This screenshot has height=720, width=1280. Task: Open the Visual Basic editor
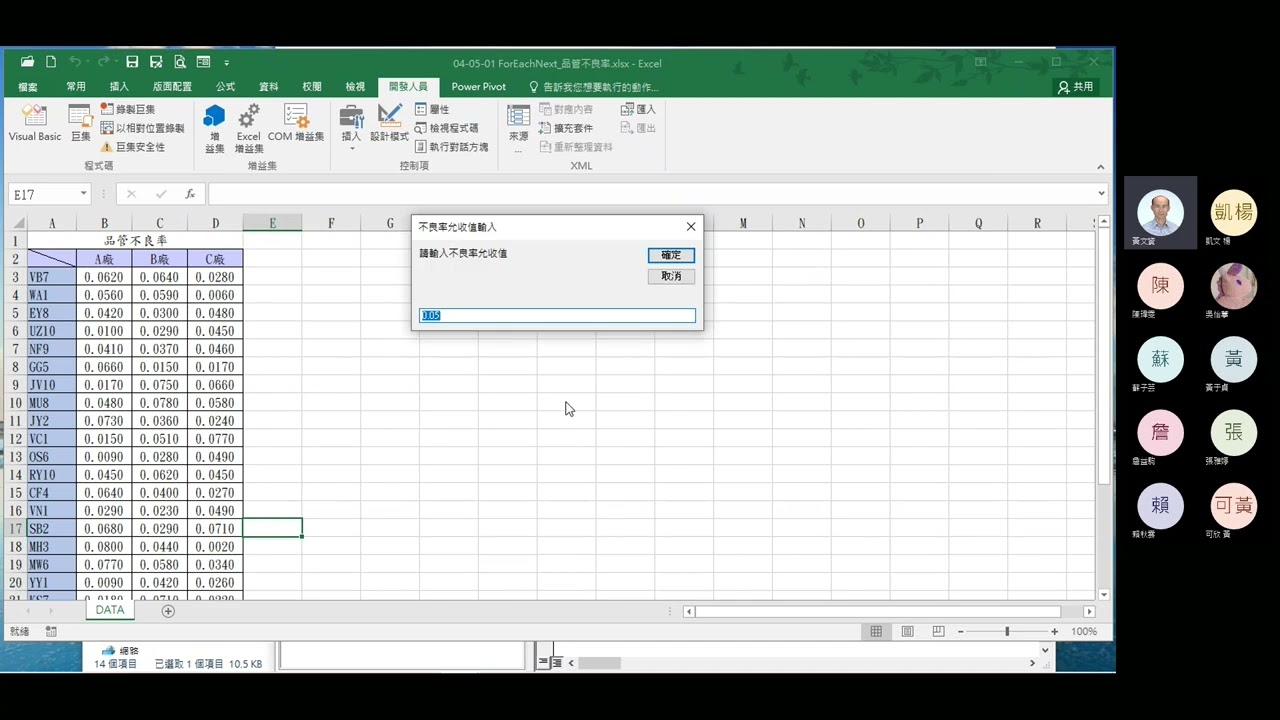pos(35,124)
